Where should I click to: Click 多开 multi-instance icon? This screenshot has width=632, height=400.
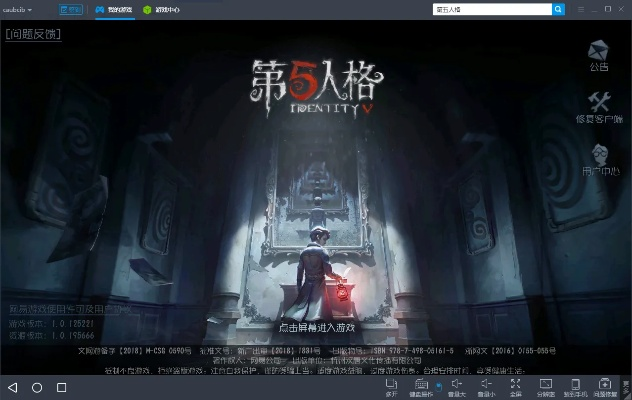point(391,388)
